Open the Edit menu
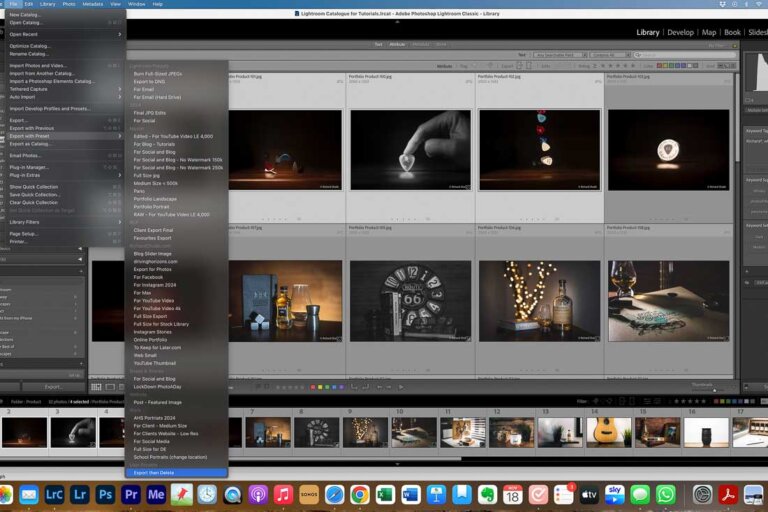This screenshot has height=512, width=768. (29, 4)
